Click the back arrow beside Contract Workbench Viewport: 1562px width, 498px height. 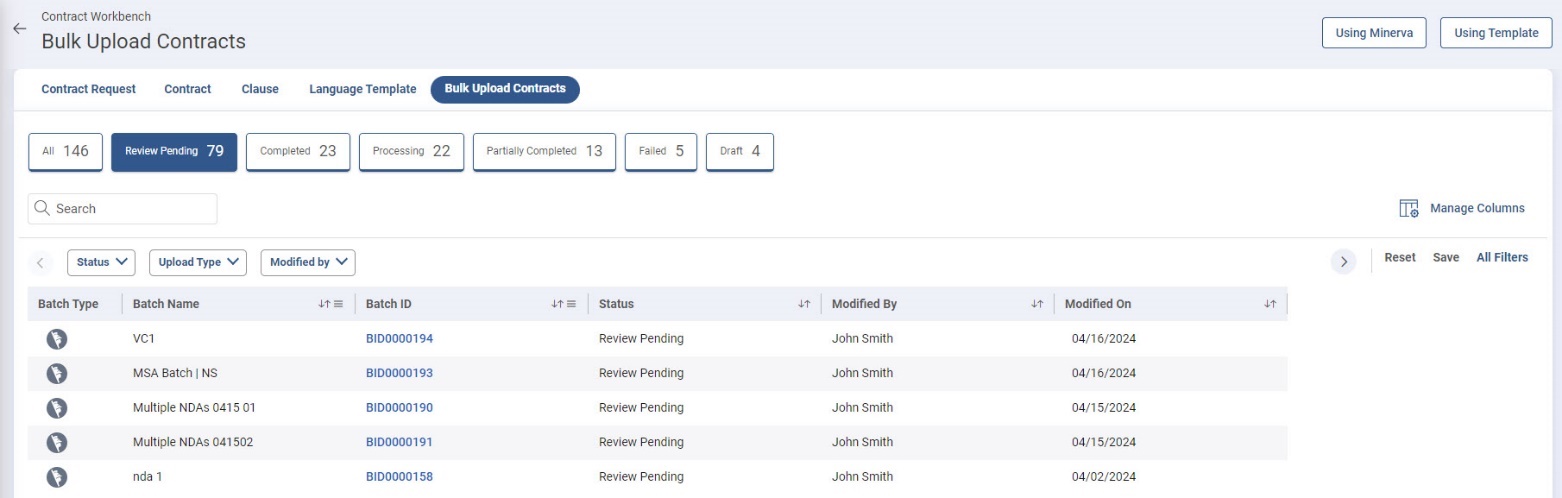click(x=19, y=29)
